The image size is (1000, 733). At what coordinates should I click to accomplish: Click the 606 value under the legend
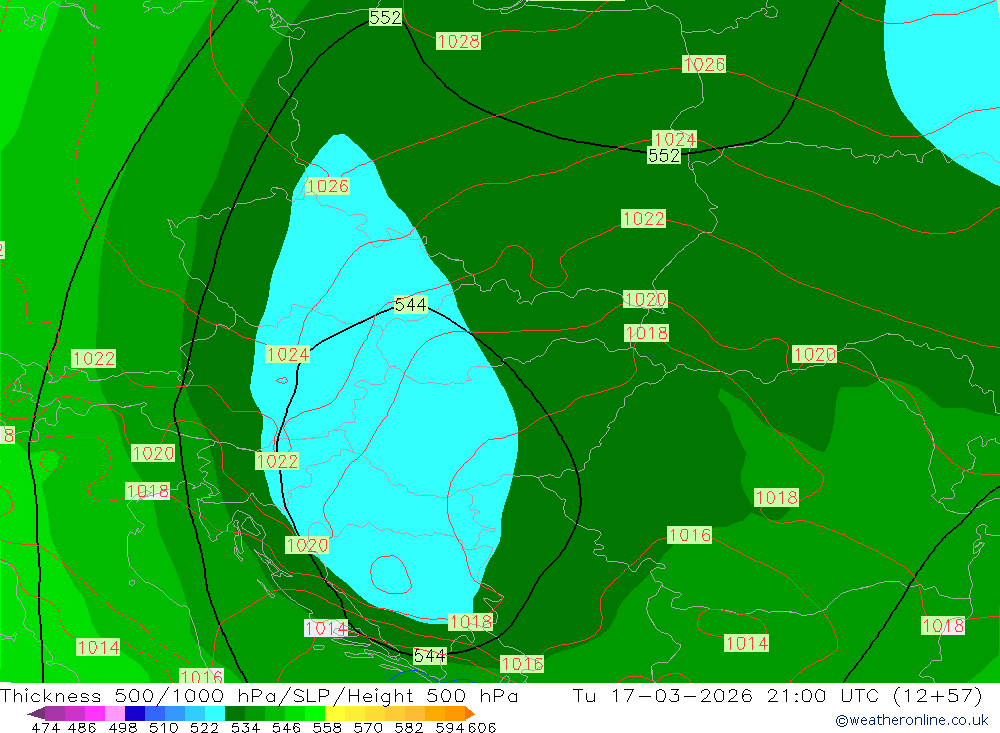coord(482,728)
